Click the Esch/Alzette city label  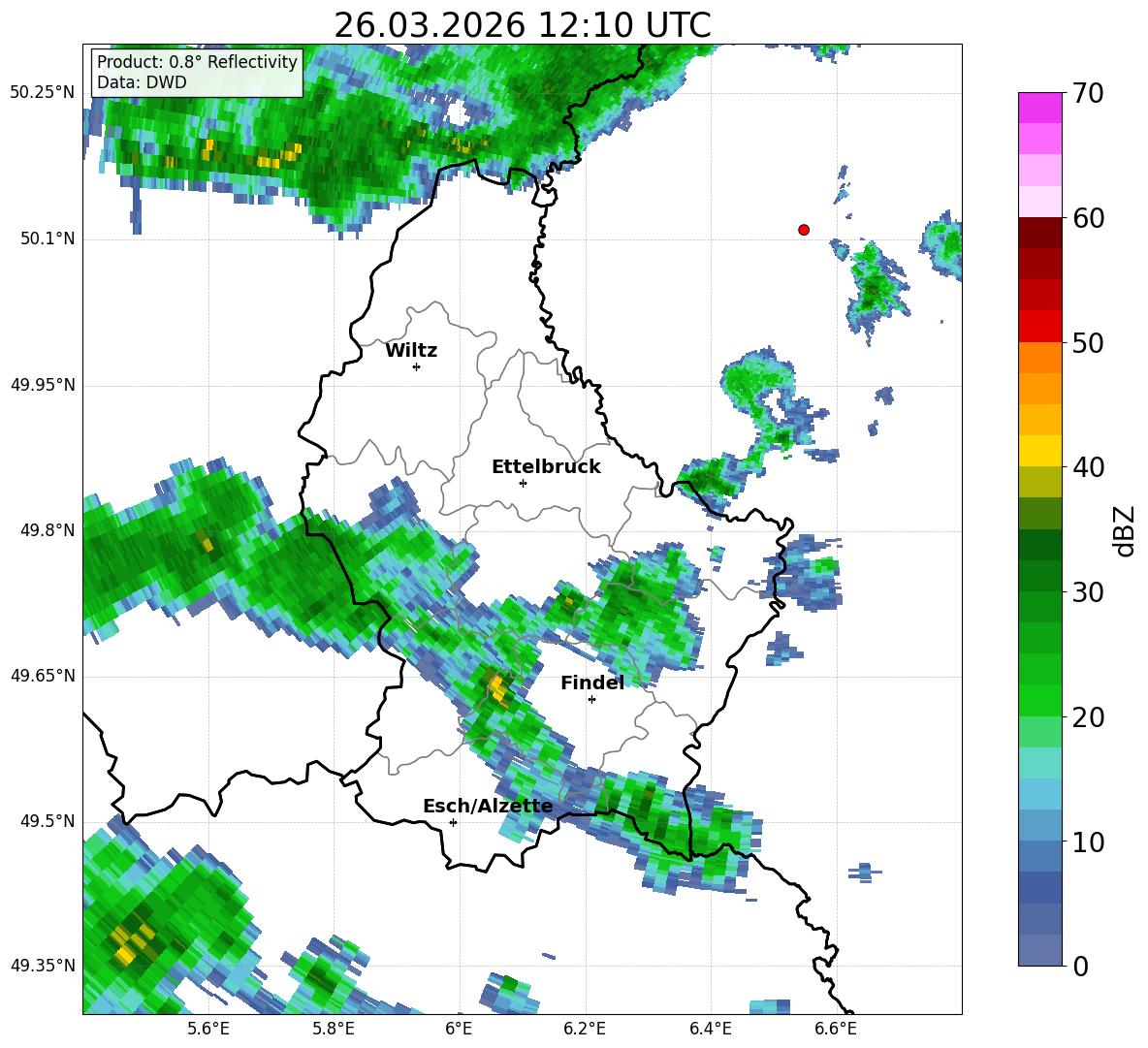pos(489,806)
